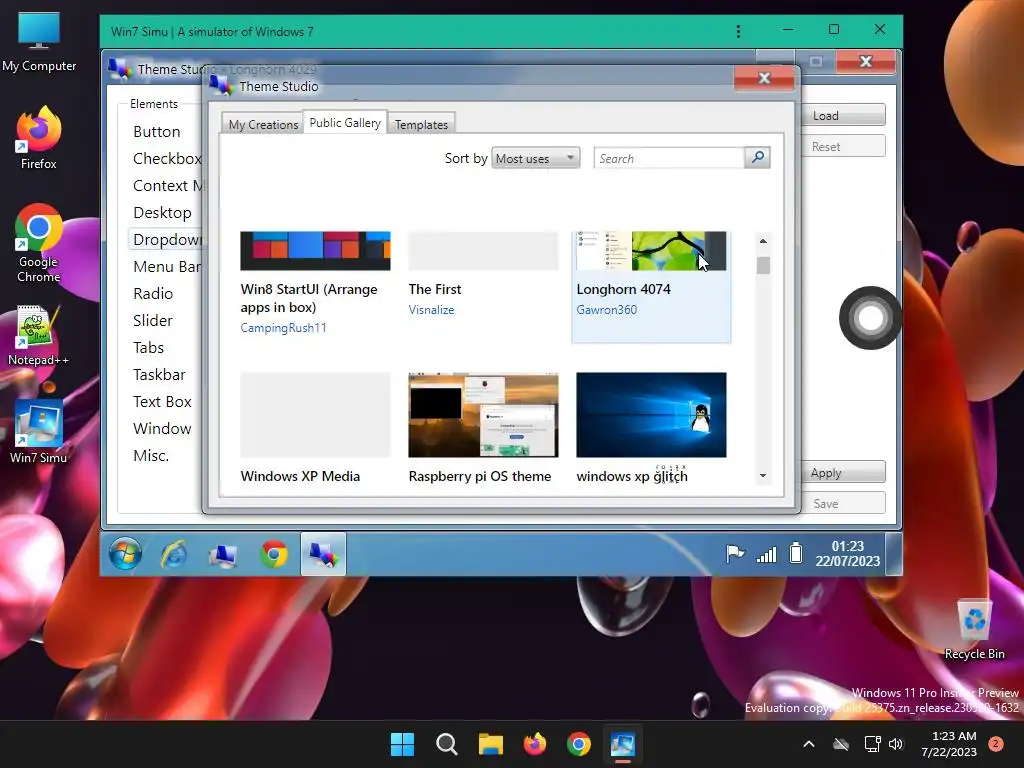Show hidden tray icons chevron
This screenshot has width=1024, height=768.
pos(808,744)
